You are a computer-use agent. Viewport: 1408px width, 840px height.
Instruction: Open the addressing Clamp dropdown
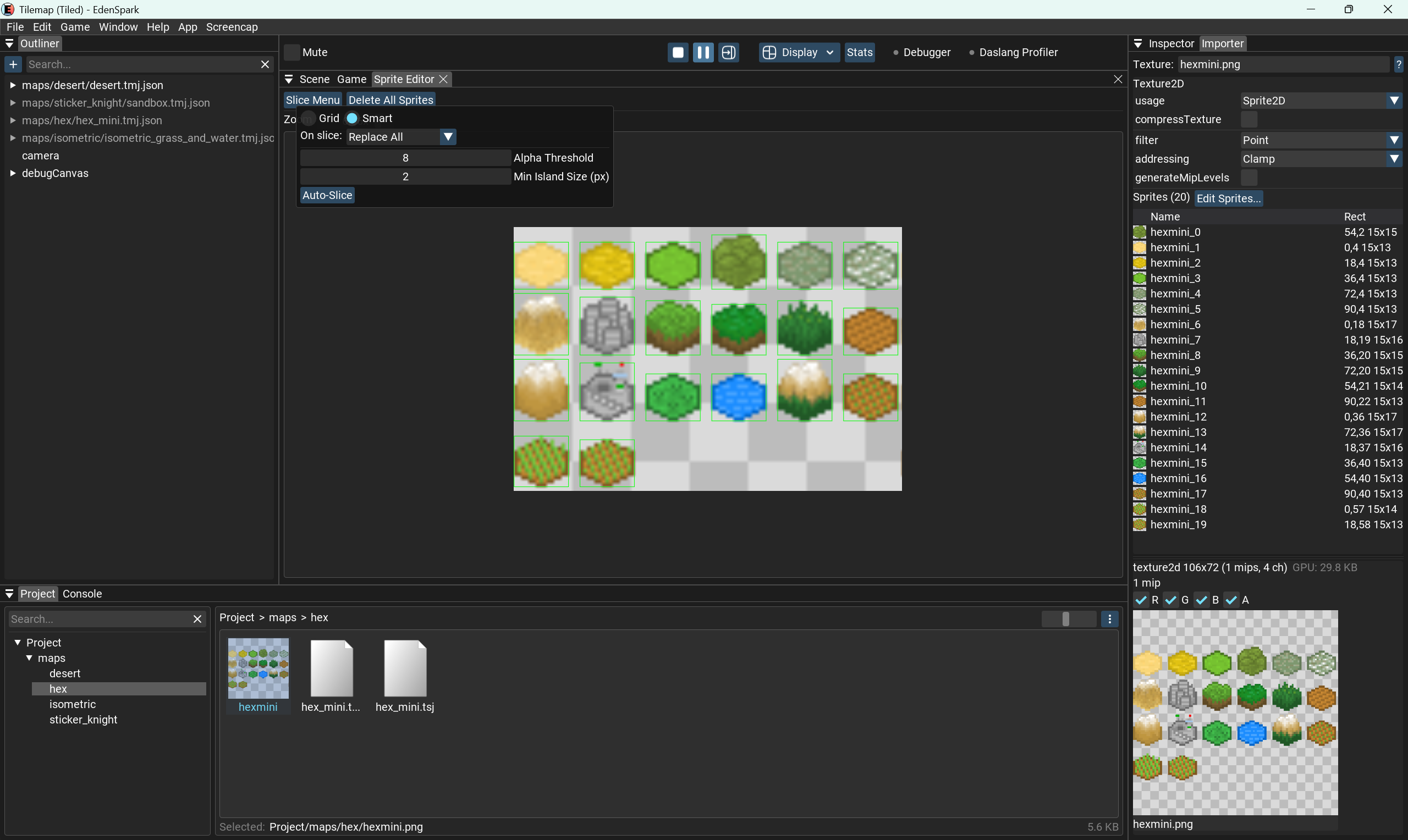(1322, 159)
